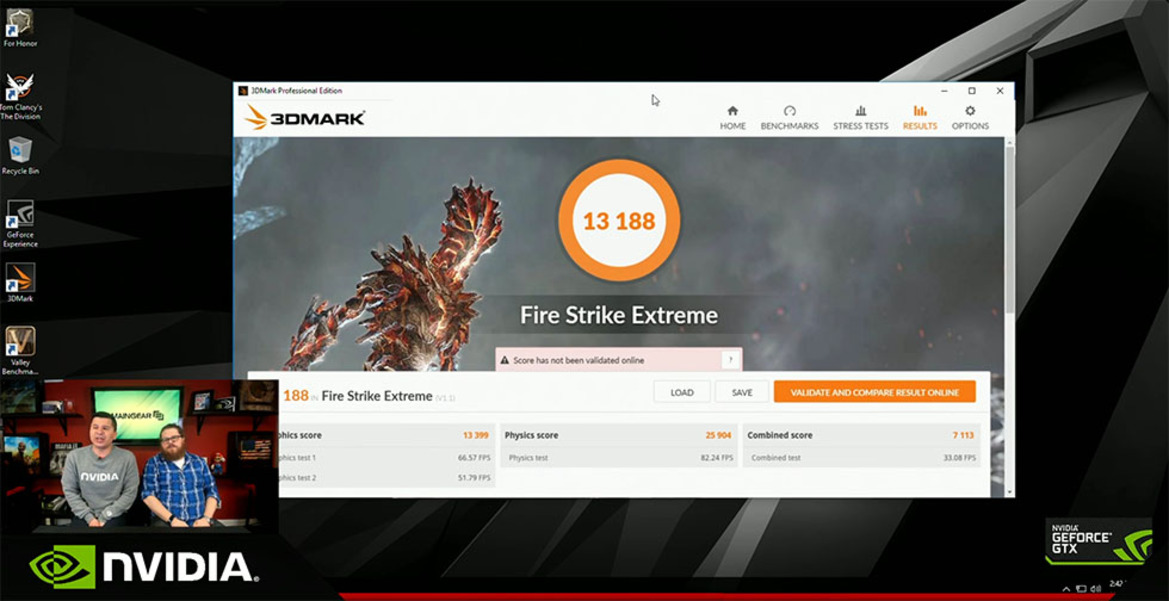This screenshot has width=1169, height=601.
Task: Click VALIDATE AND COMPARE RESULT ONLINE
Action: (875, 392)
